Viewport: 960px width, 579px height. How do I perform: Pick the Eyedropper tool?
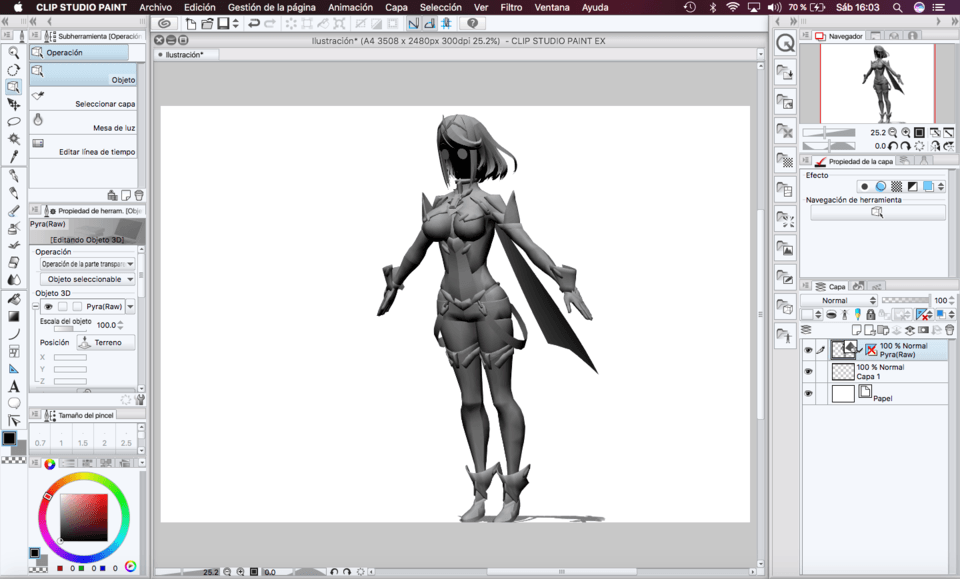14,157
